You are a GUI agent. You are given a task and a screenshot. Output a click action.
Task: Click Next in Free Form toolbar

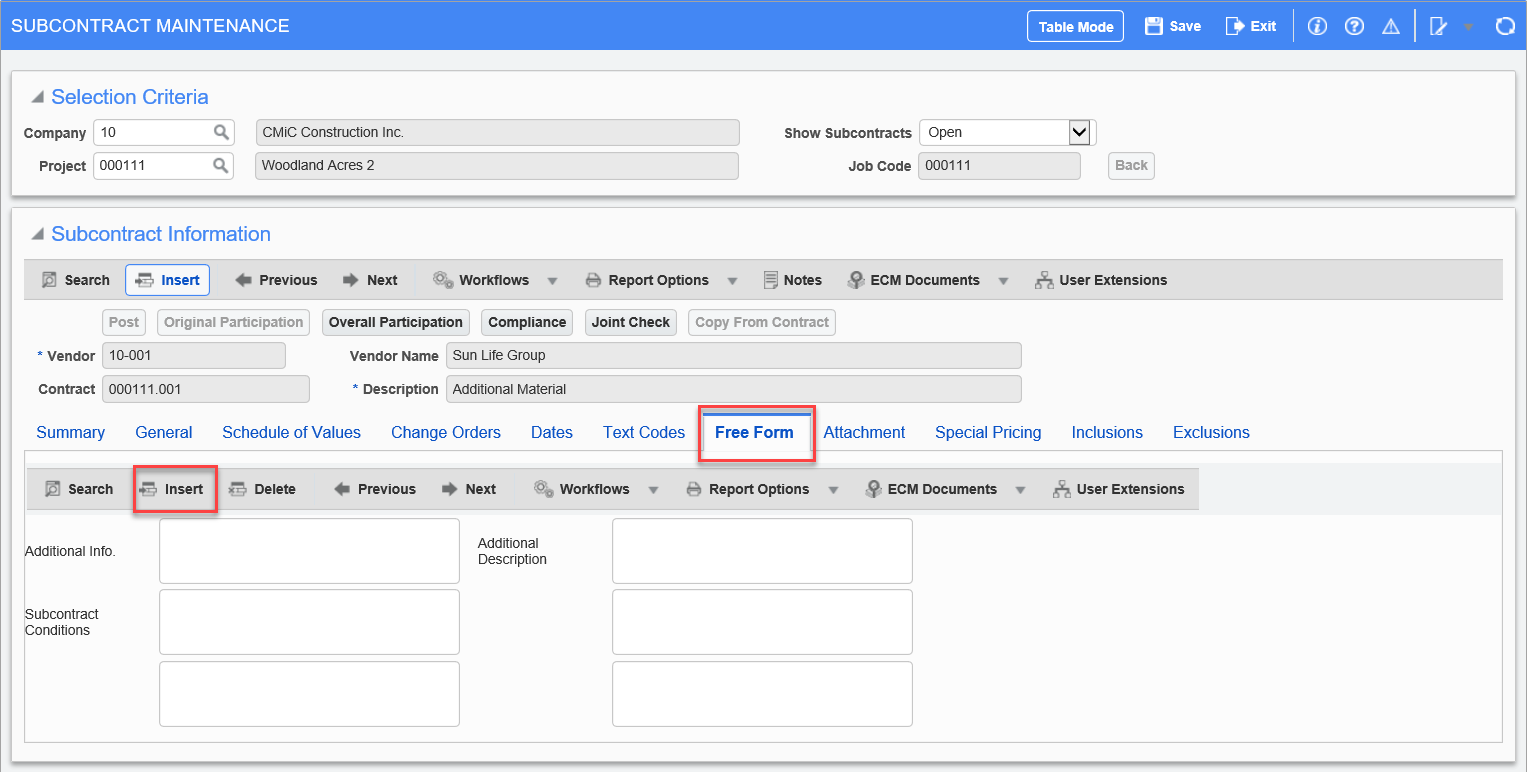469,489
